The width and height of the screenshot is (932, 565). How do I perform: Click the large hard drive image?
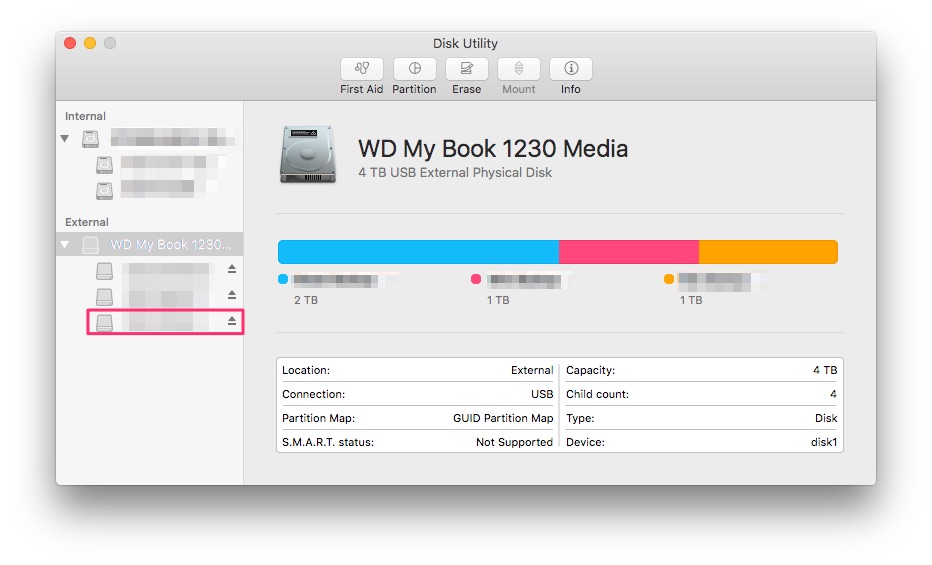(x=308, y=154)
